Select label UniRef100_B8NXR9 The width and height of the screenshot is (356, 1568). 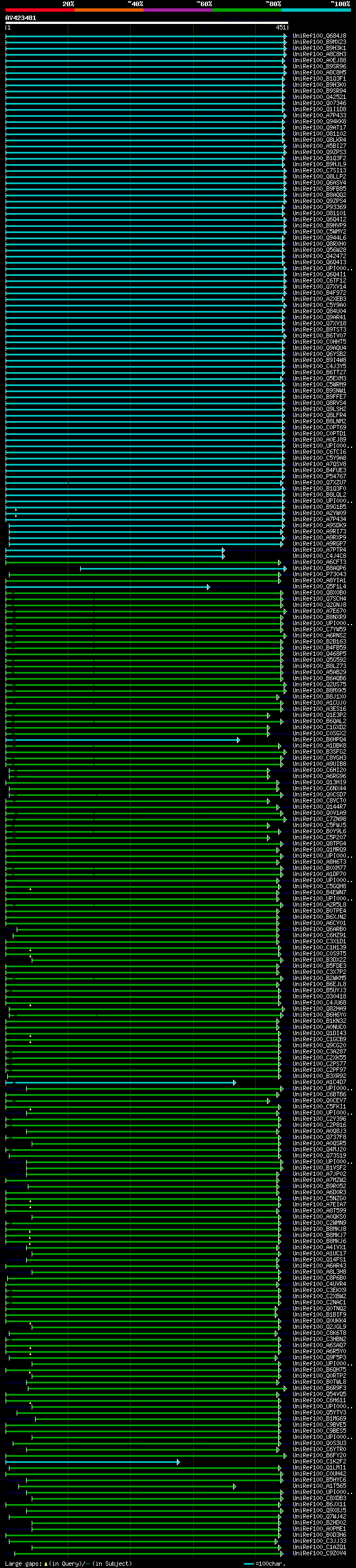(x=319, y=617)
